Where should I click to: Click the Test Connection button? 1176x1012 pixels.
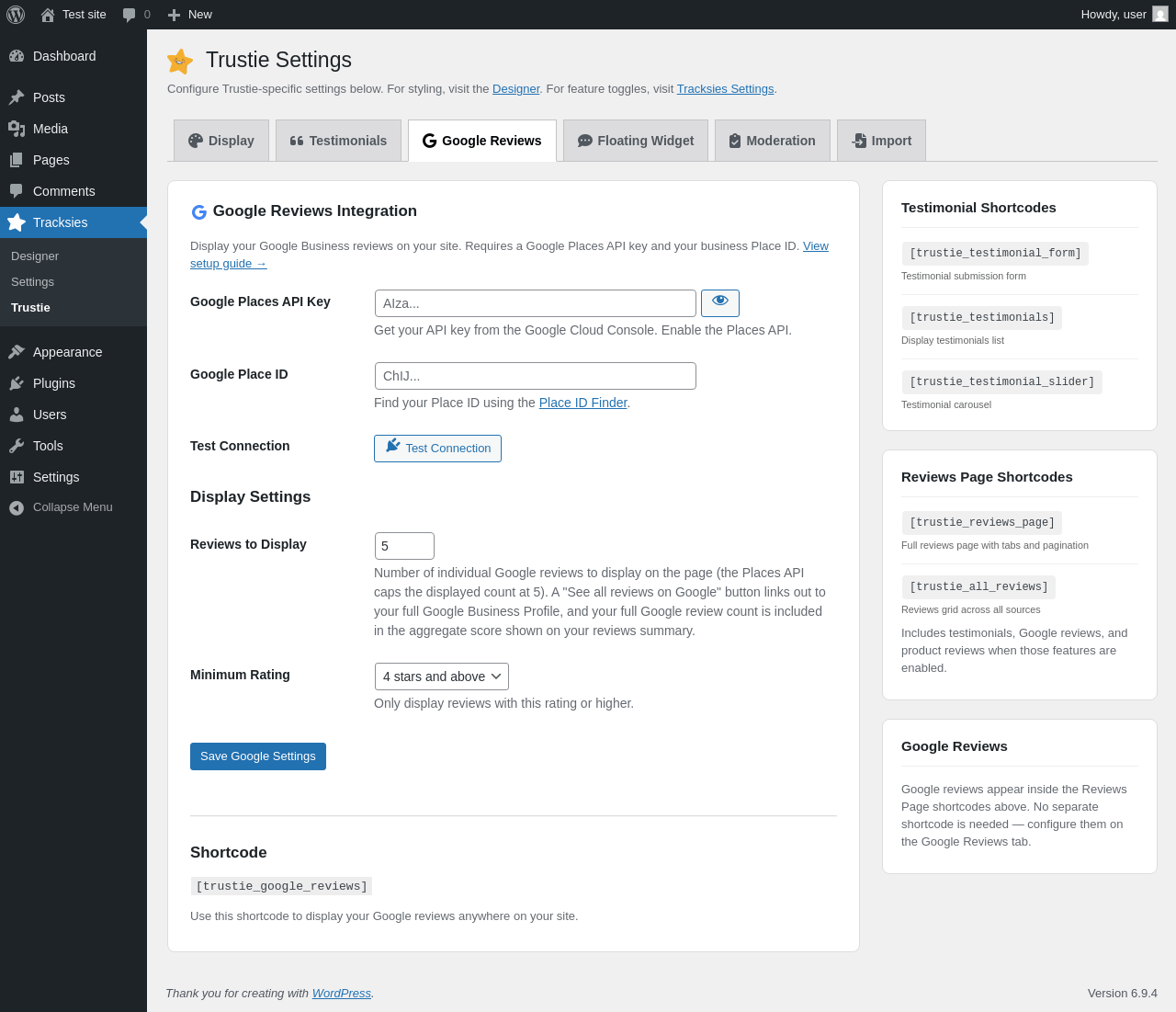[x=437, y=449]
